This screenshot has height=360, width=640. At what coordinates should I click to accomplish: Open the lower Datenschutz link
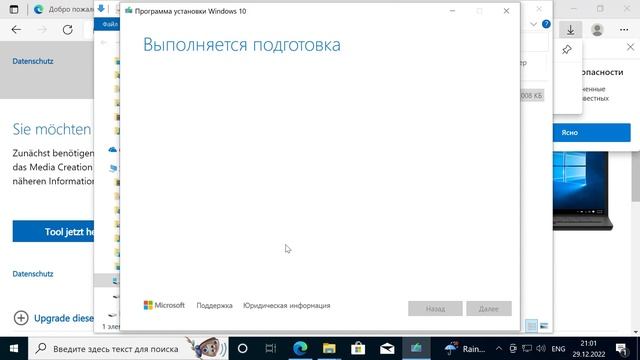point(33,274)
